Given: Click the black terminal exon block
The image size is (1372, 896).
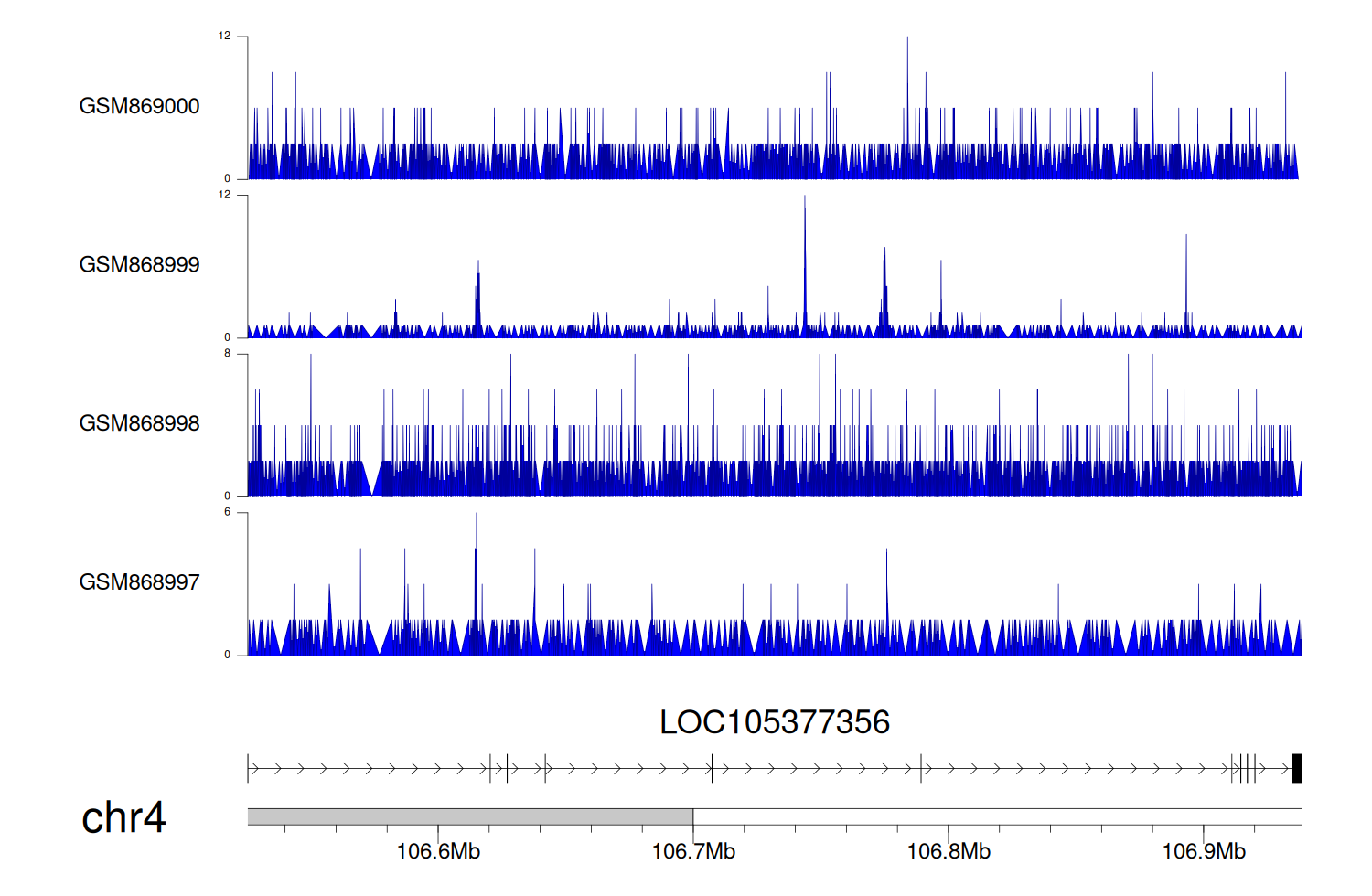Looking at the screenshot, I should 1296,769.
